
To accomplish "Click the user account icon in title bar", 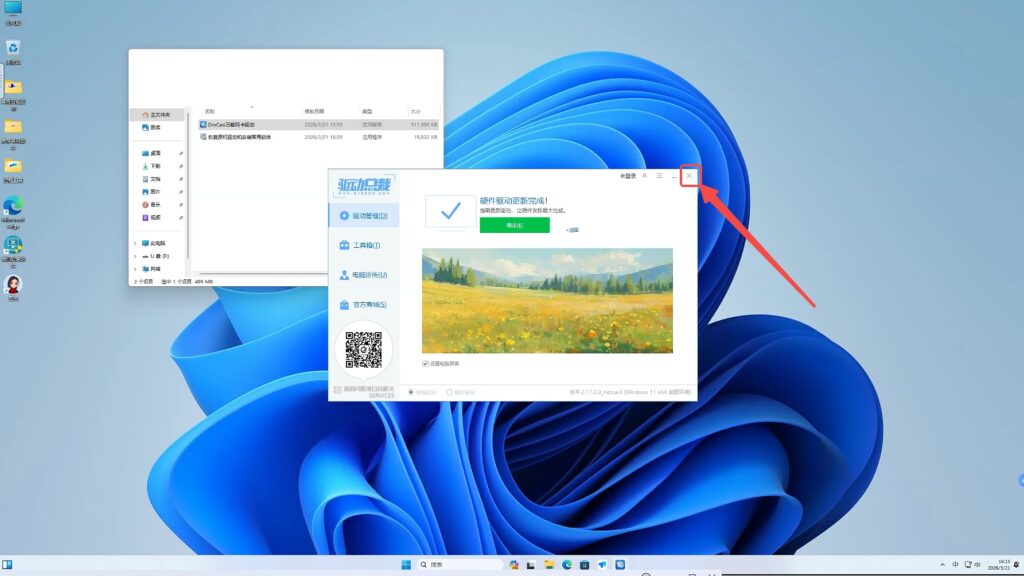I will pos(645,176).
